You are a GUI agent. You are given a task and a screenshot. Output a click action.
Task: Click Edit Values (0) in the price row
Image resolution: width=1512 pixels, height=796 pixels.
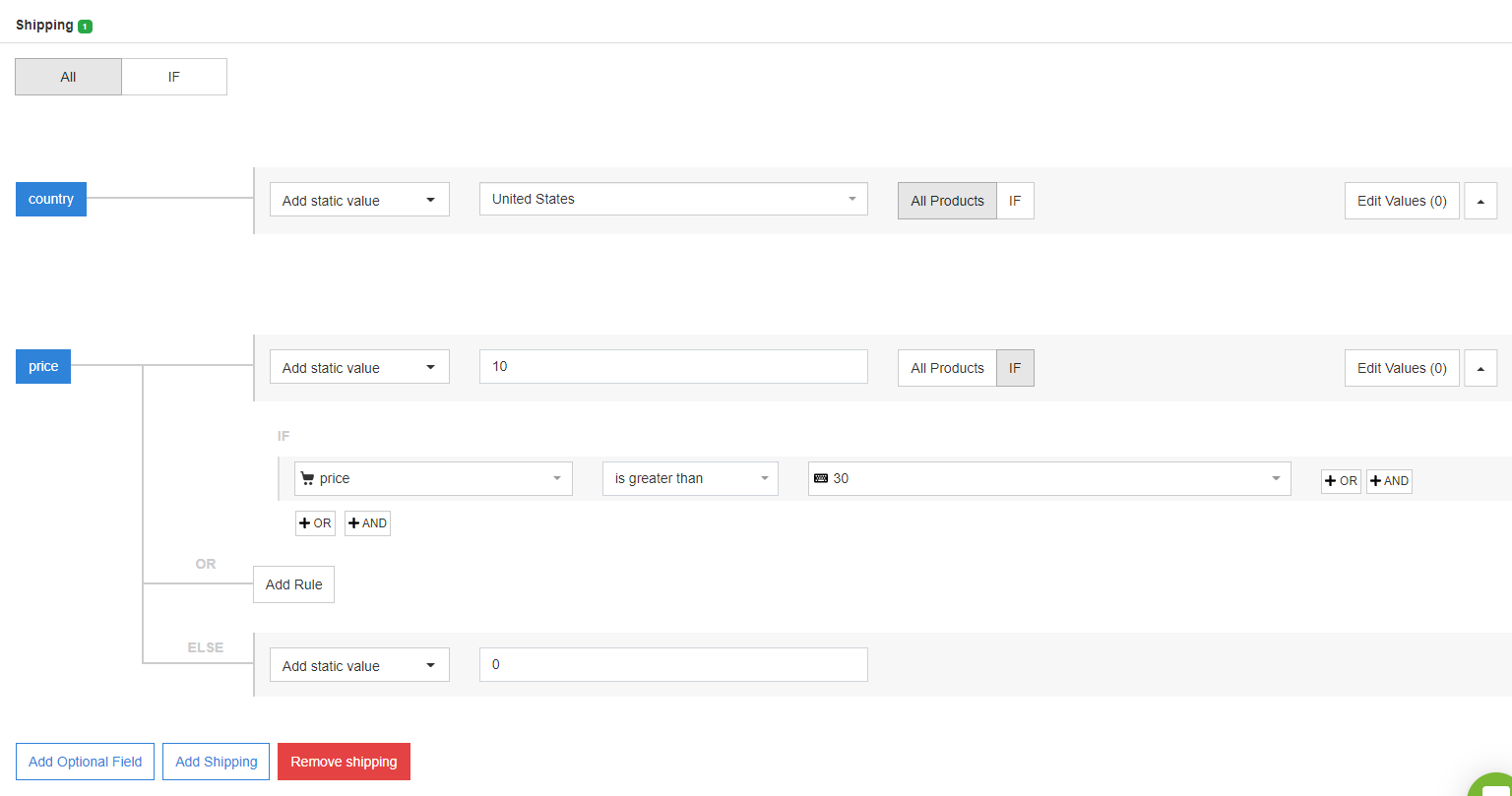(x=1402, y=368)
